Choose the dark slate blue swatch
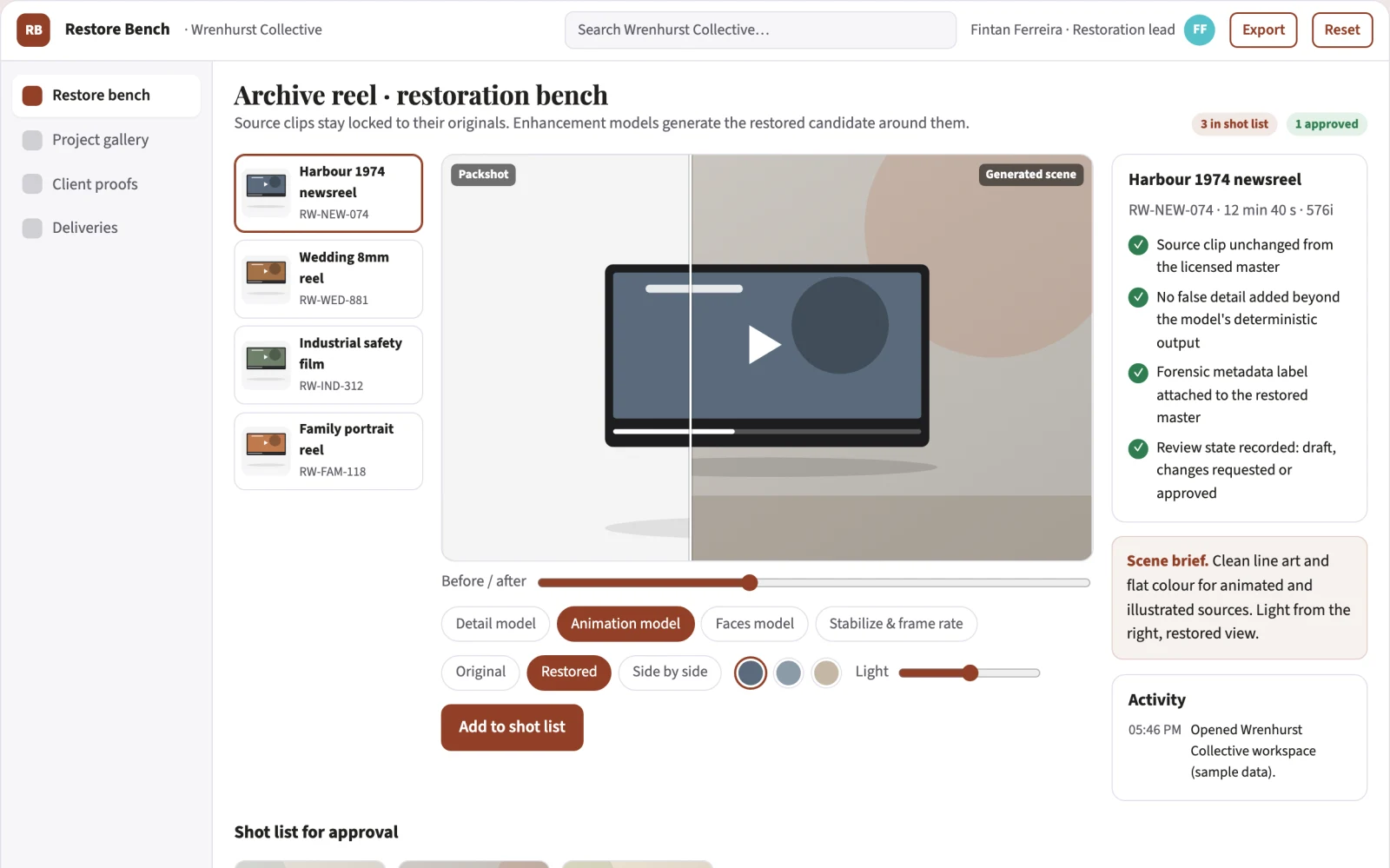Image resolution: width=1390 pixels, height=868 pixels. coord(751,673)
